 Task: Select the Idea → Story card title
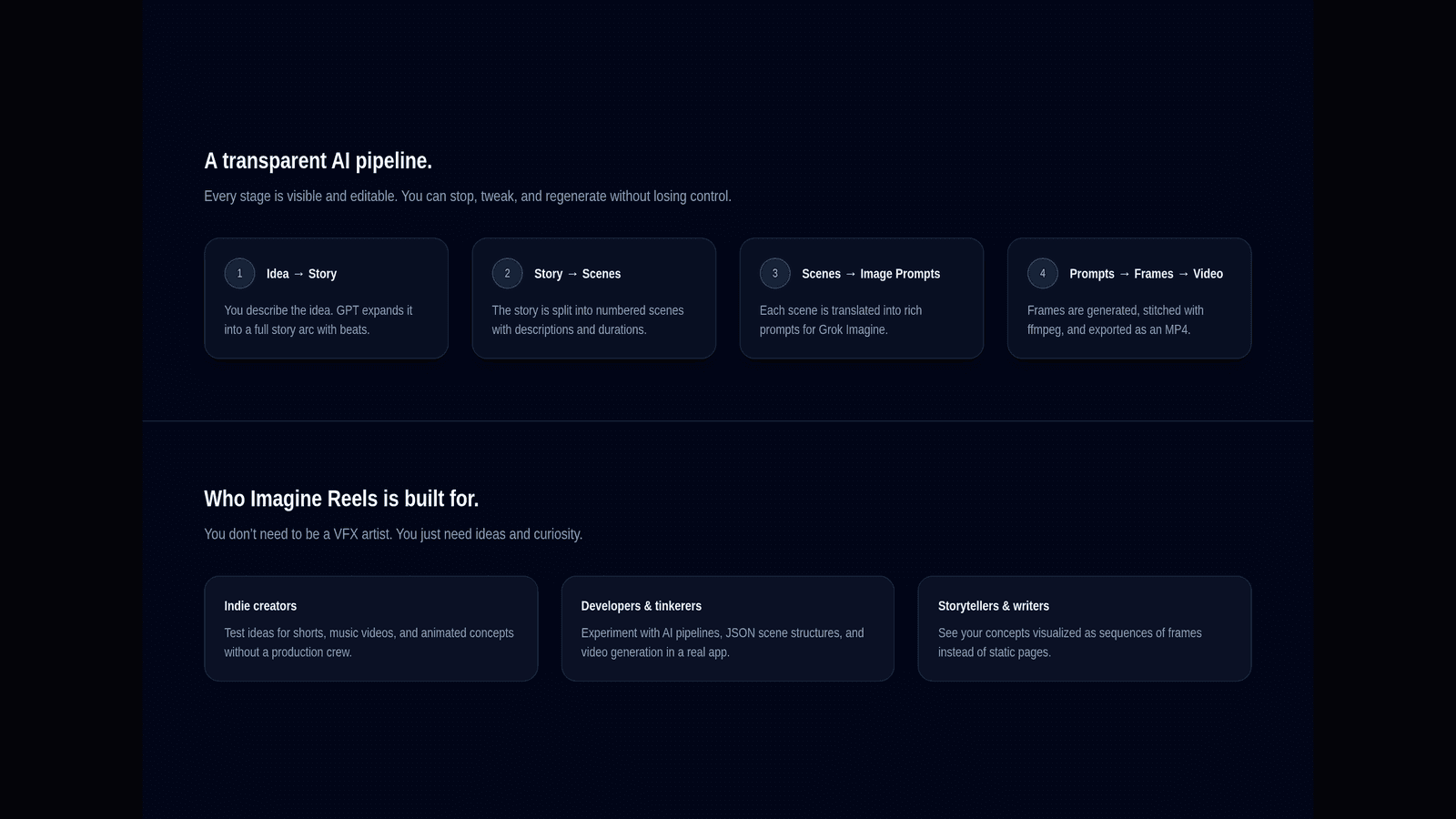[301, 274]
